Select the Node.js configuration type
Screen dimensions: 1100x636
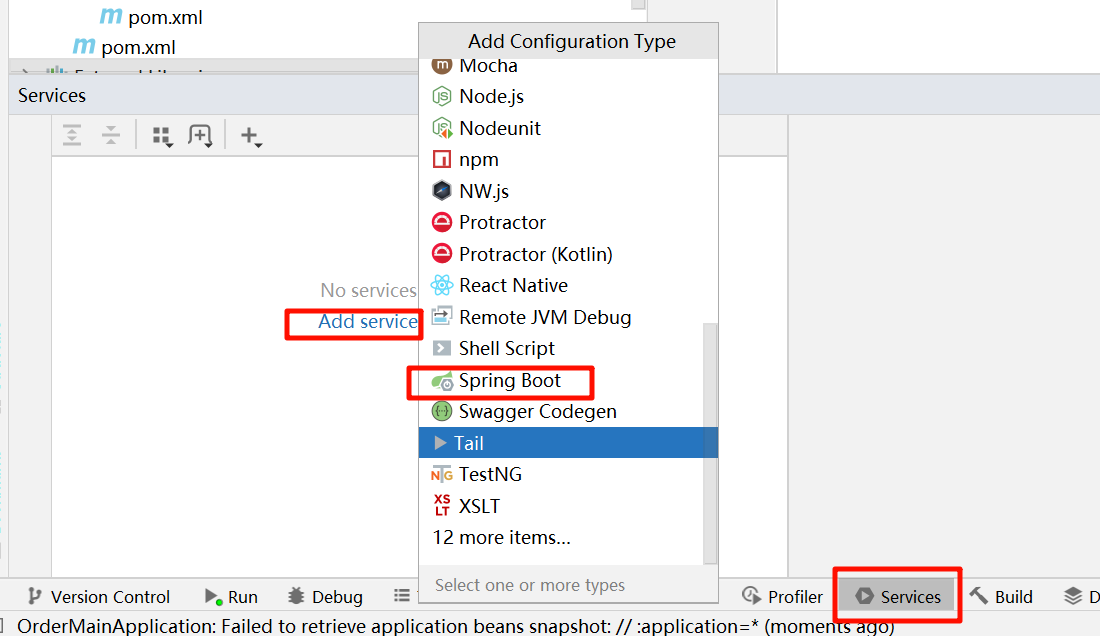(x=568, y=96)
